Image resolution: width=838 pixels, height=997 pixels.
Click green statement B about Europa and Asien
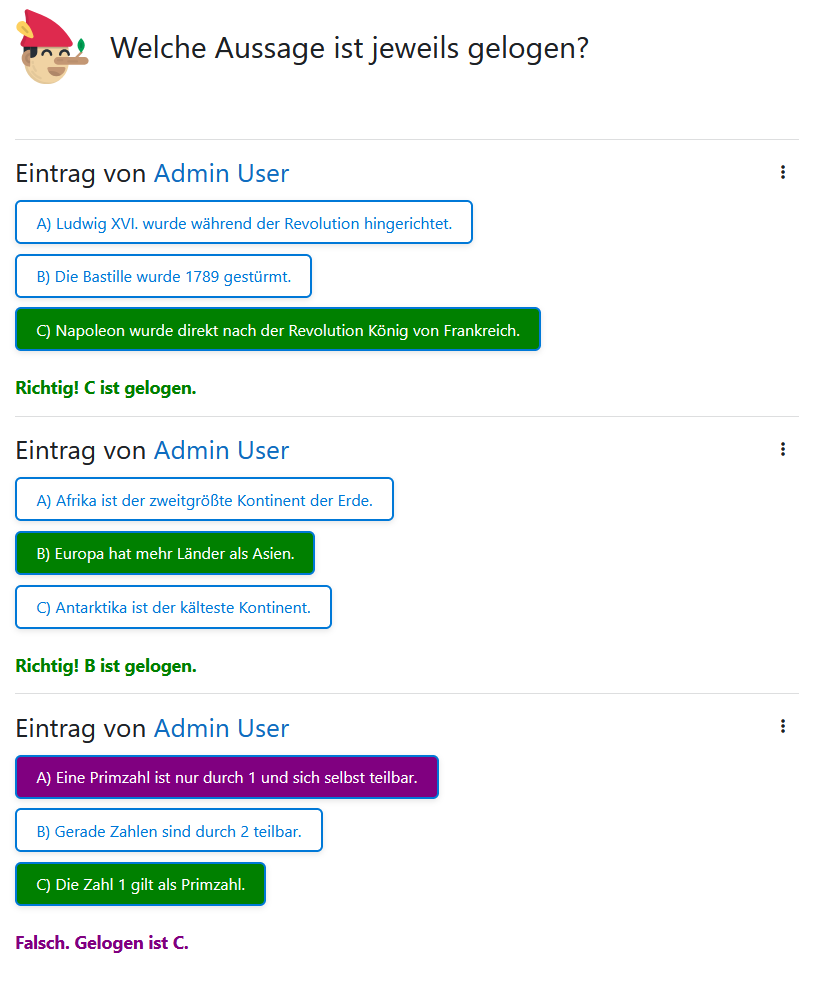pos(165,553)
